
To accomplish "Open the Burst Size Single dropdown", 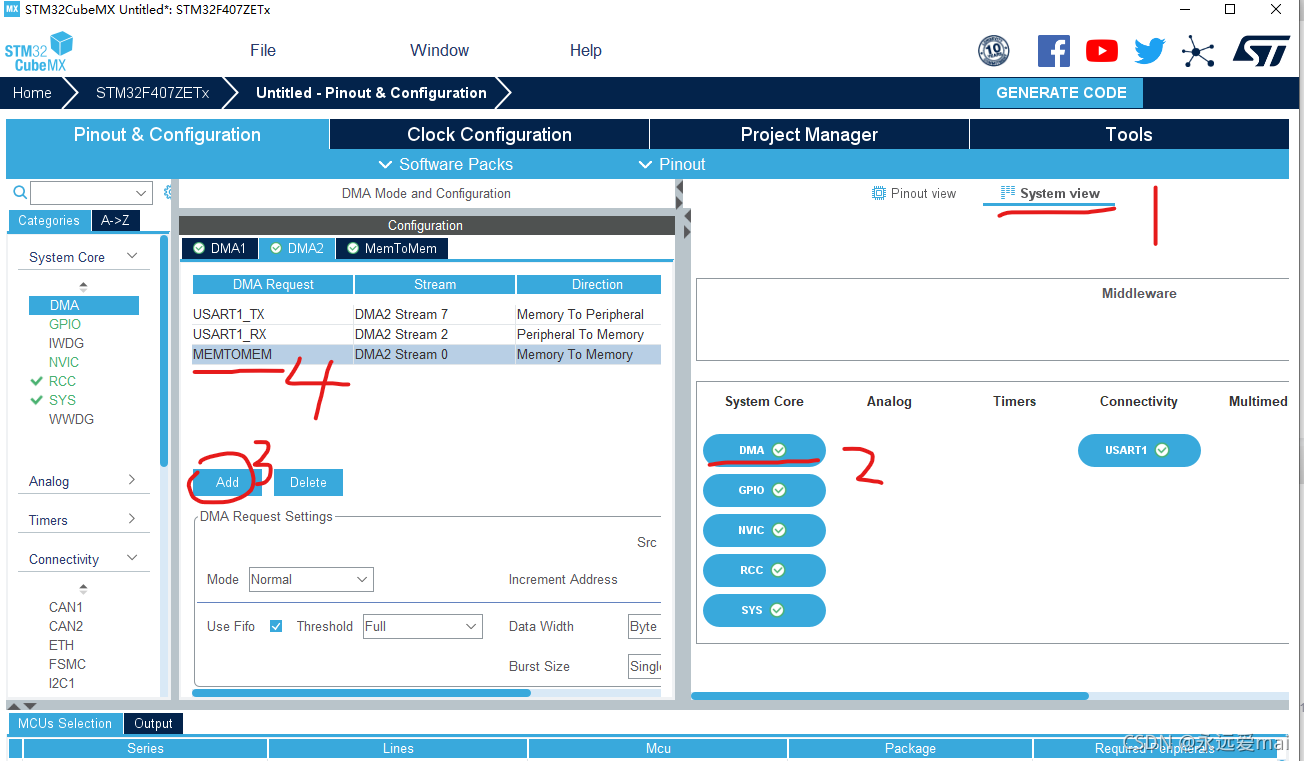I will coord(644,666).
